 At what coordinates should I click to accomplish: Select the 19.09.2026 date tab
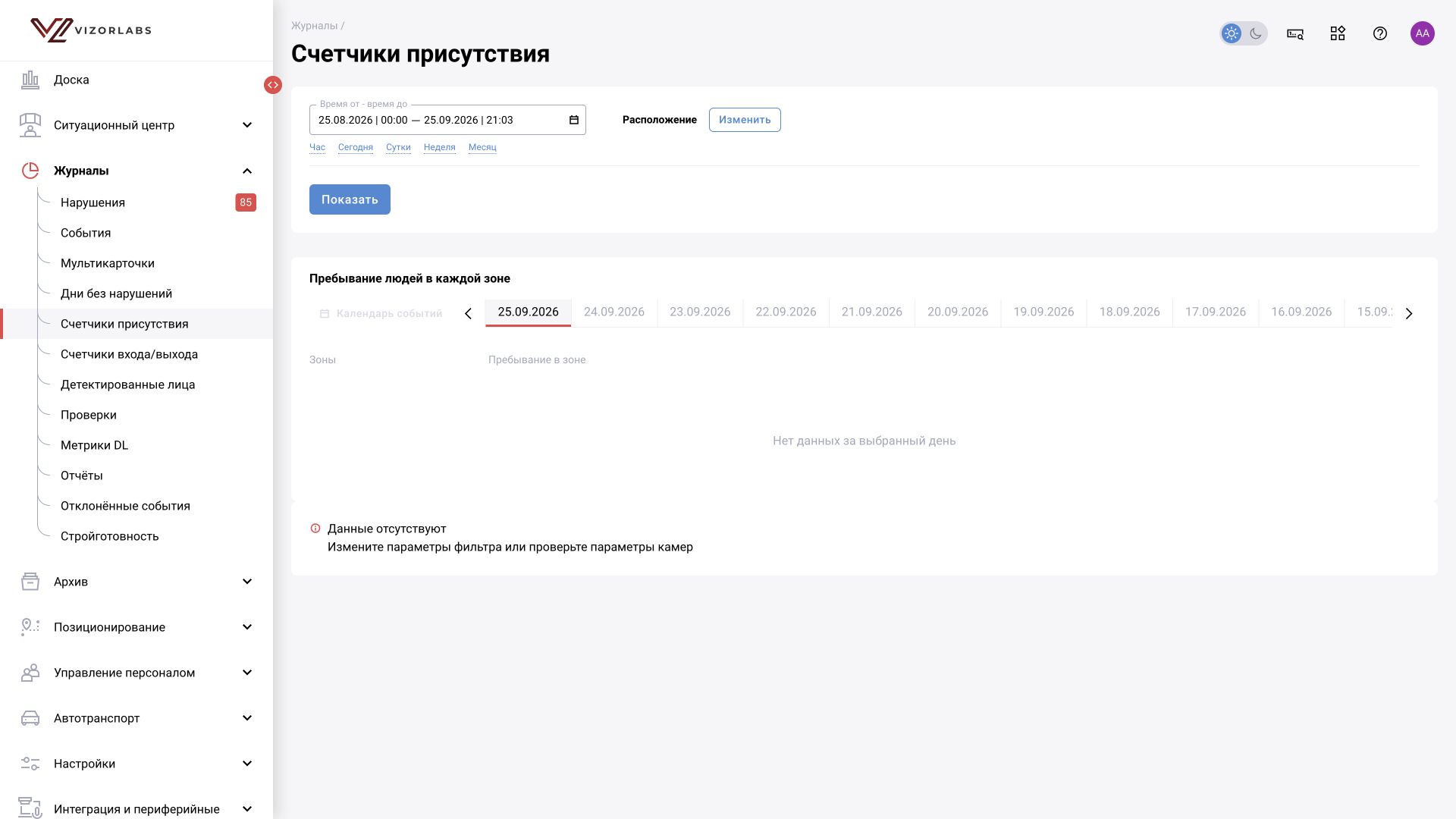point(1043,312)
